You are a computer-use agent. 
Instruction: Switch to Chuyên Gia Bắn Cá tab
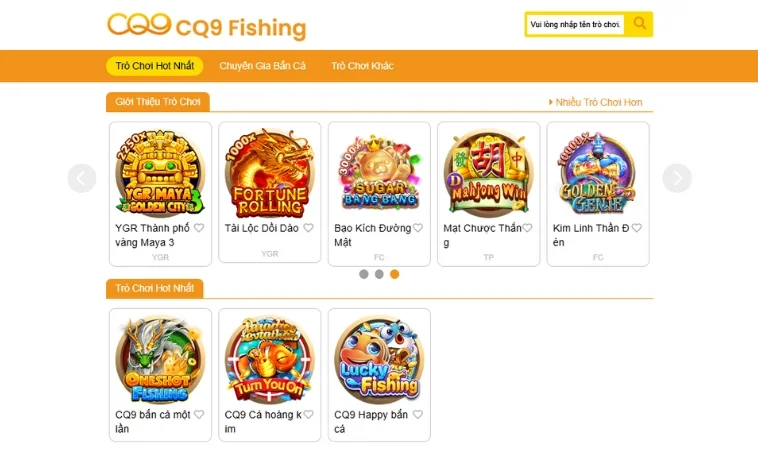pos(262,66)
